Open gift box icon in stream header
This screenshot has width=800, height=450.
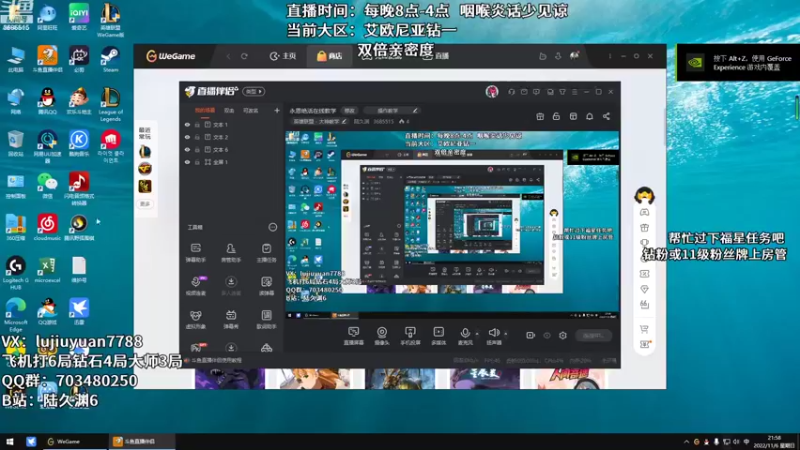pos(540,116)
